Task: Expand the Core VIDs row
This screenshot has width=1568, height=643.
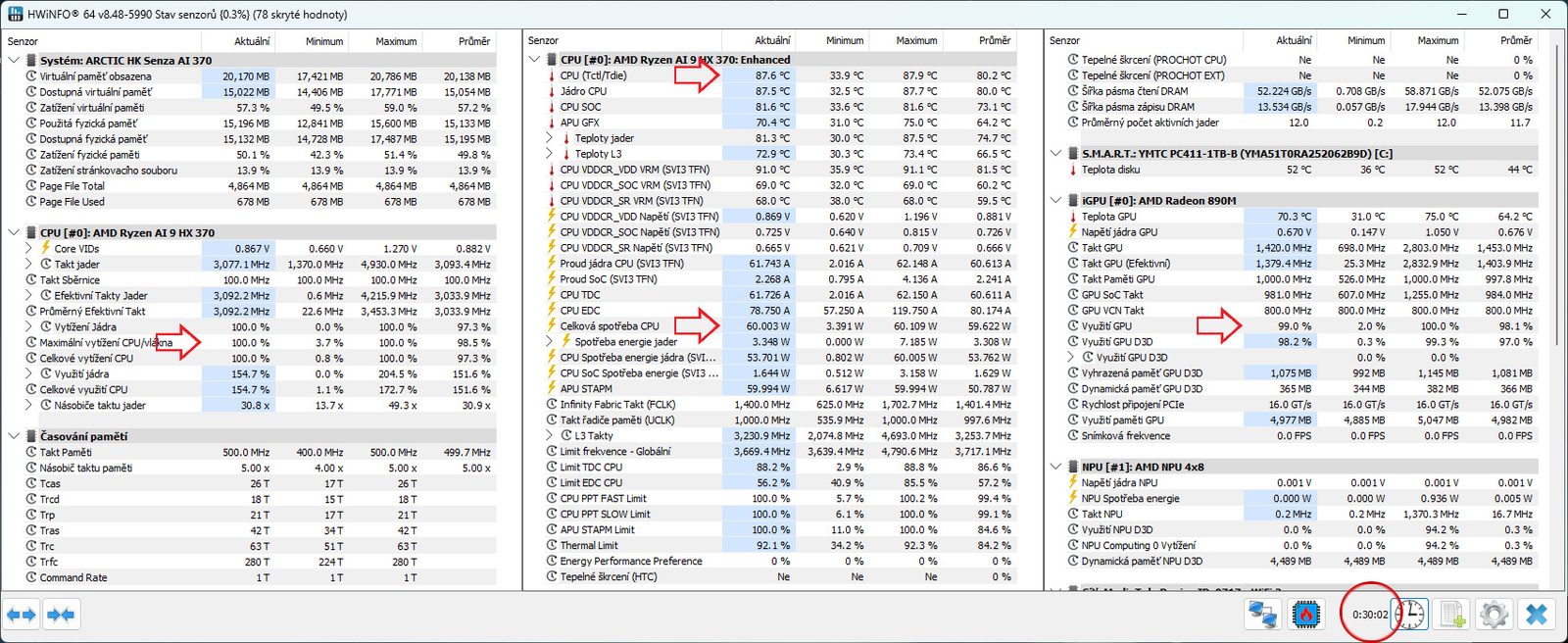Action: [x=29, y=249]
